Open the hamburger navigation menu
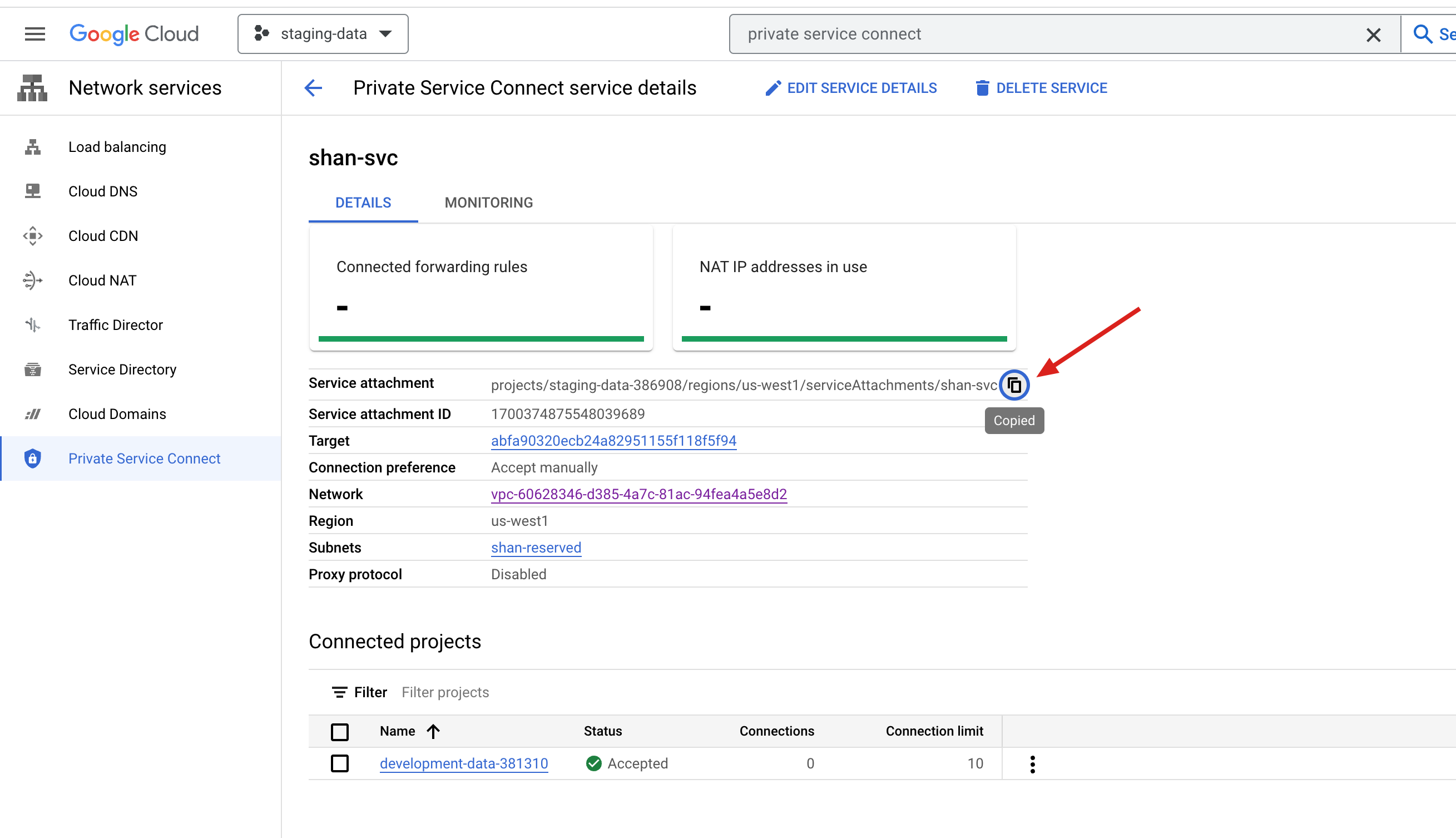The image size is (1456, 838). click(x=34, y=34)
